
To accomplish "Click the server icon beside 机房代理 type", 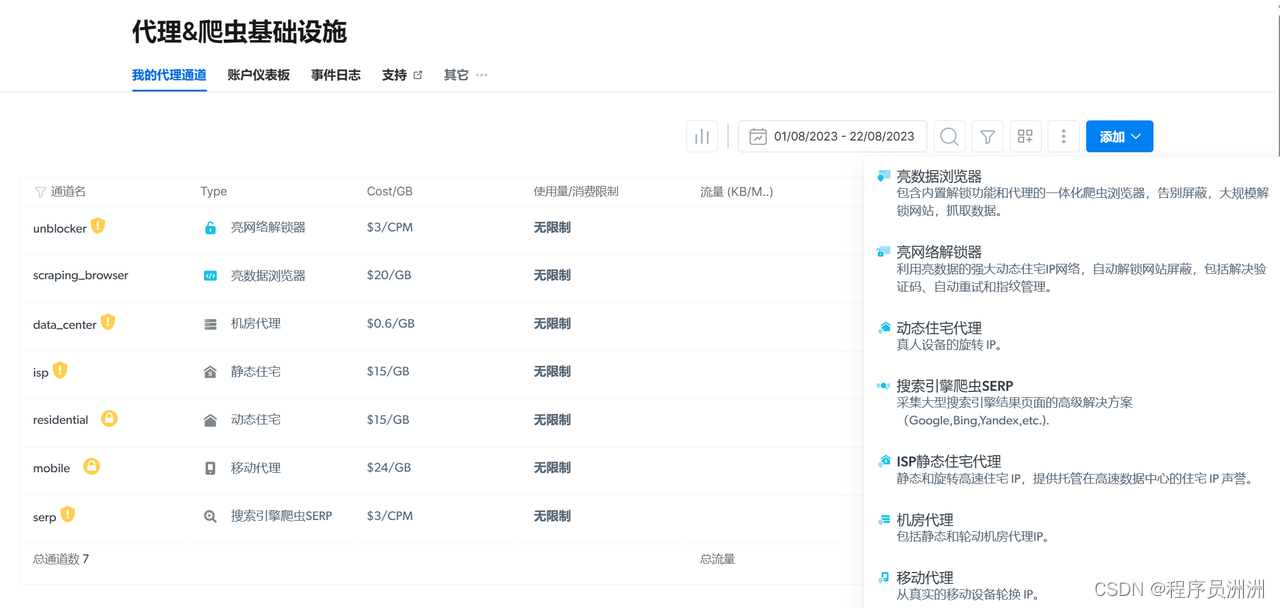I will pyautogui.click(x=210, y=324).
